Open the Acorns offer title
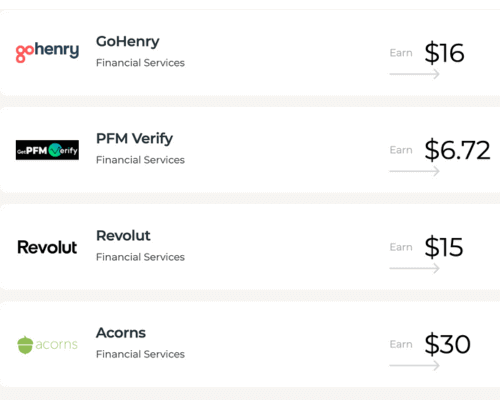 pos(121,333)
